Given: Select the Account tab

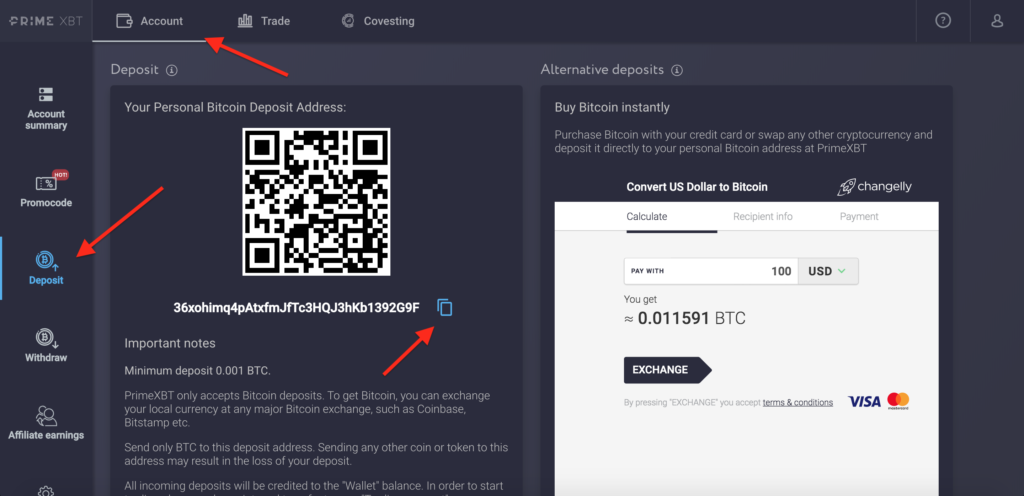Looking at the screenshot, I should (x=150, y=21).
